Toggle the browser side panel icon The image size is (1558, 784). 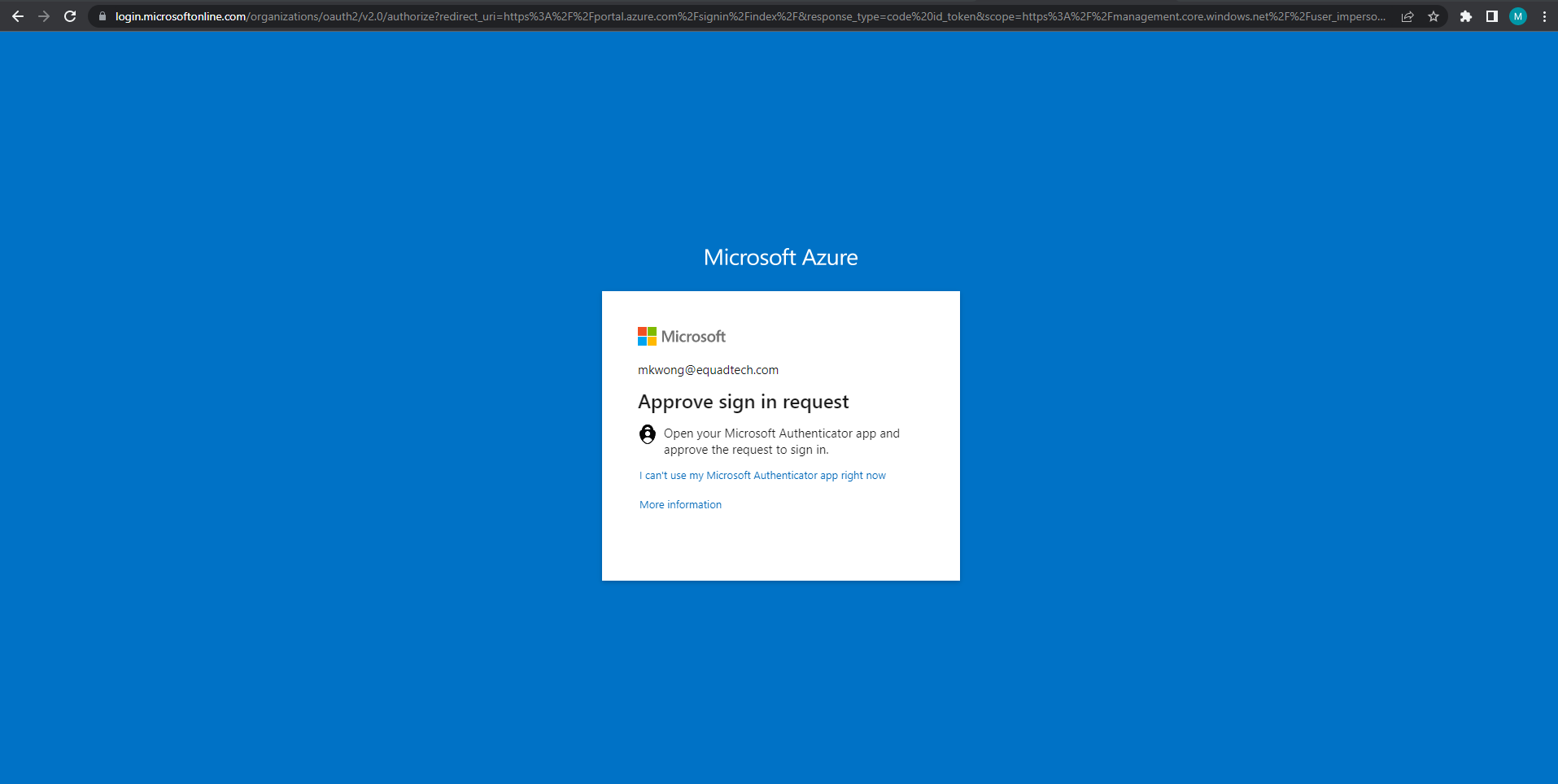click(x=1492, y=16)
